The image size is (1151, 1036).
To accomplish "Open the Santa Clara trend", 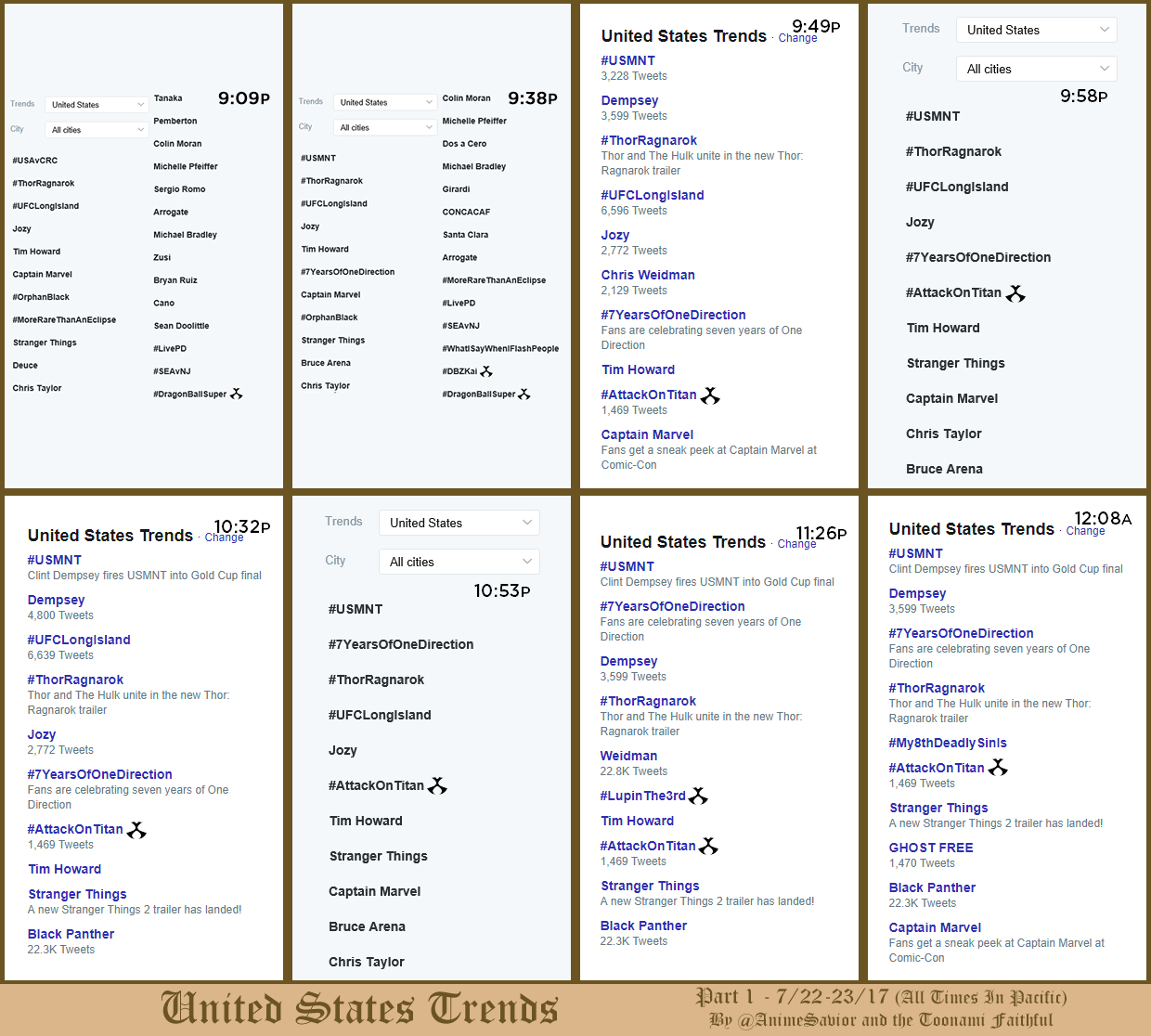I will (465, 235).
